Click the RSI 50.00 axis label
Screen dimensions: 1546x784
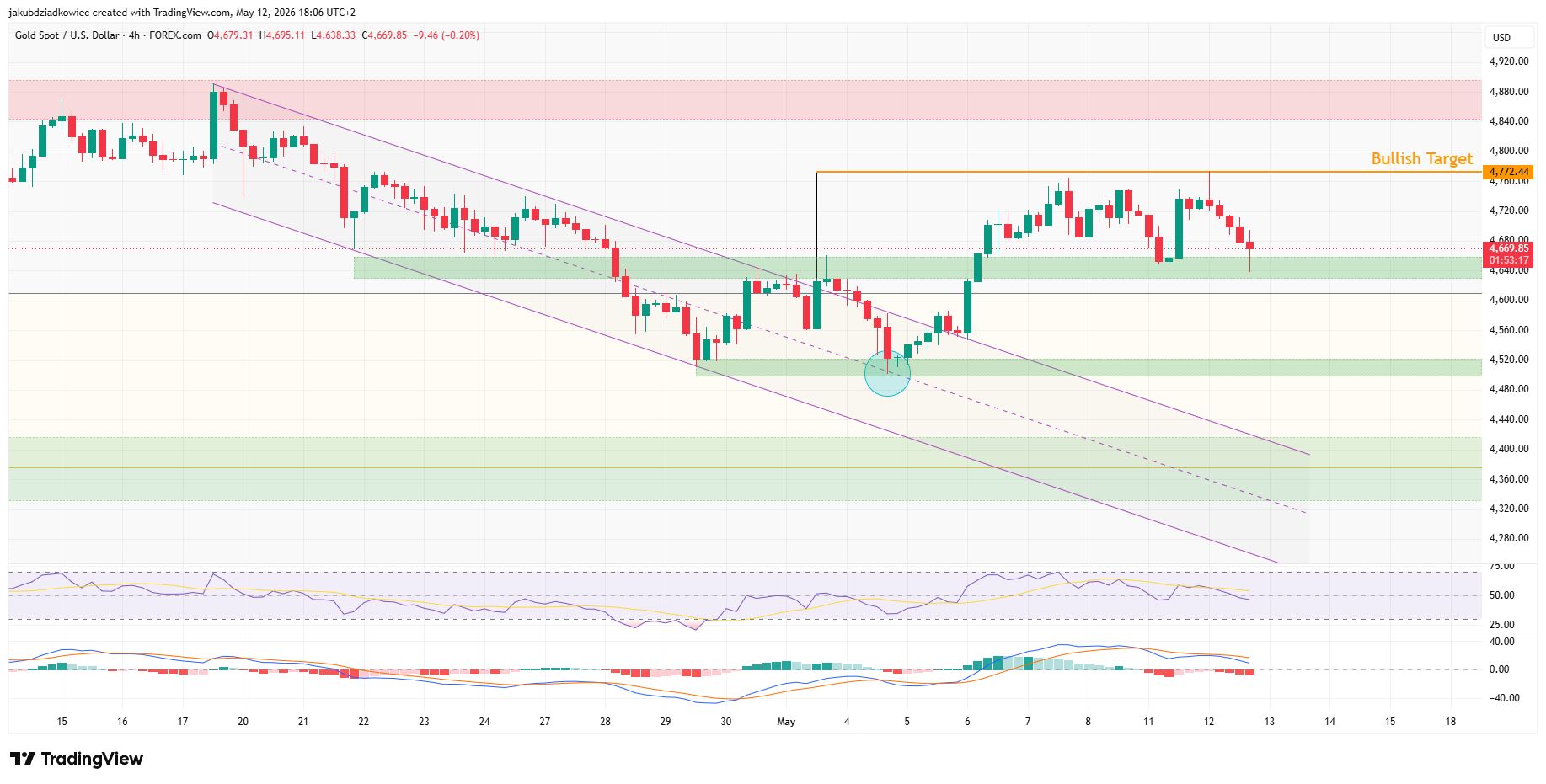(1502, 595)
